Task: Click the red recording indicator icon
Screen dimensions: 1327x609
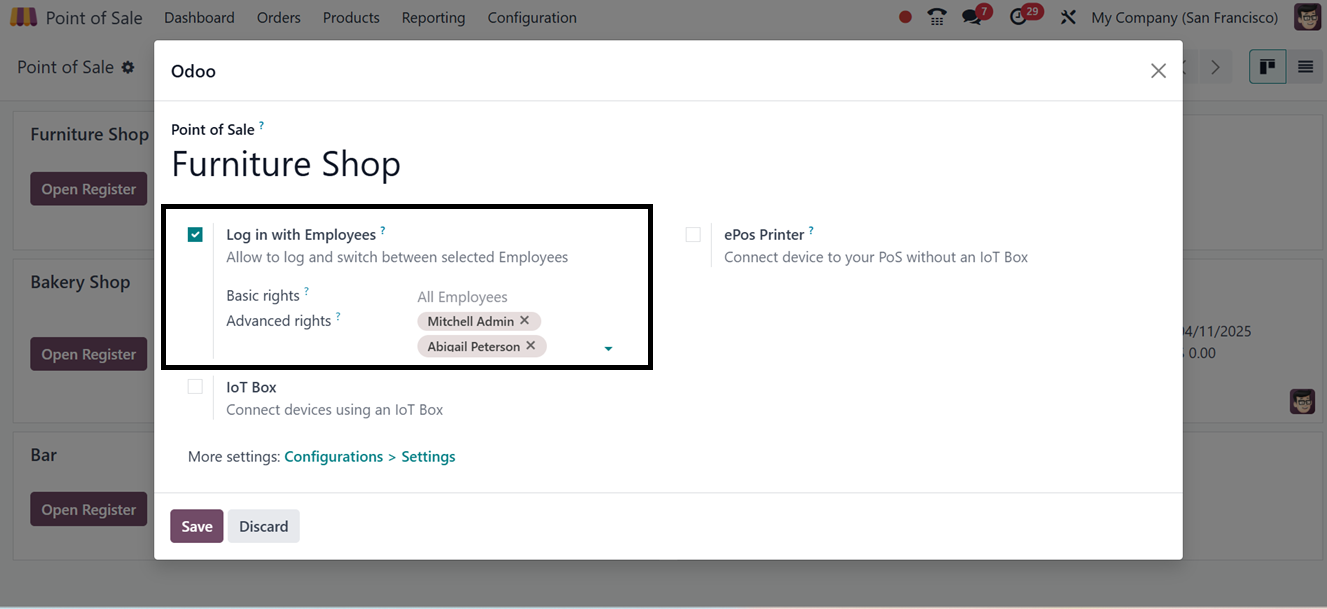Action: [x=905, y=17]
